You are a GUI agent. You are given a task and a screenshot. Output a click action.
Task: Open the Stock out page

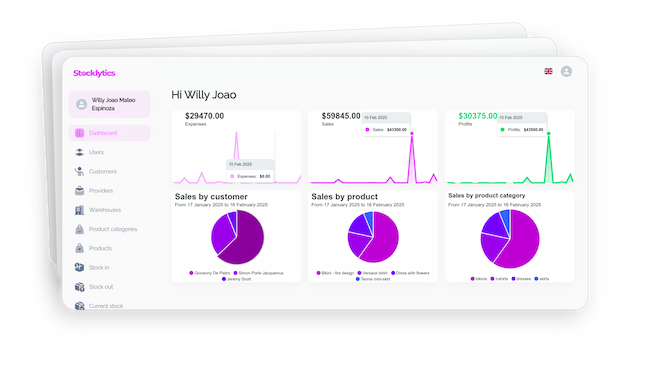[101, 286]
